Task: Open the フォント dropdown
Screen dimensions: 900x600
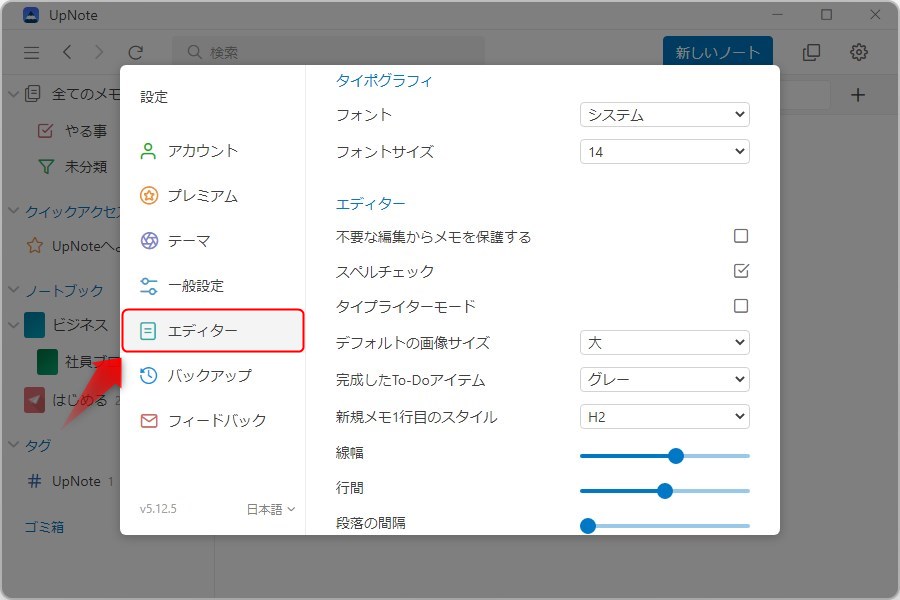Action: pos(665,115)
